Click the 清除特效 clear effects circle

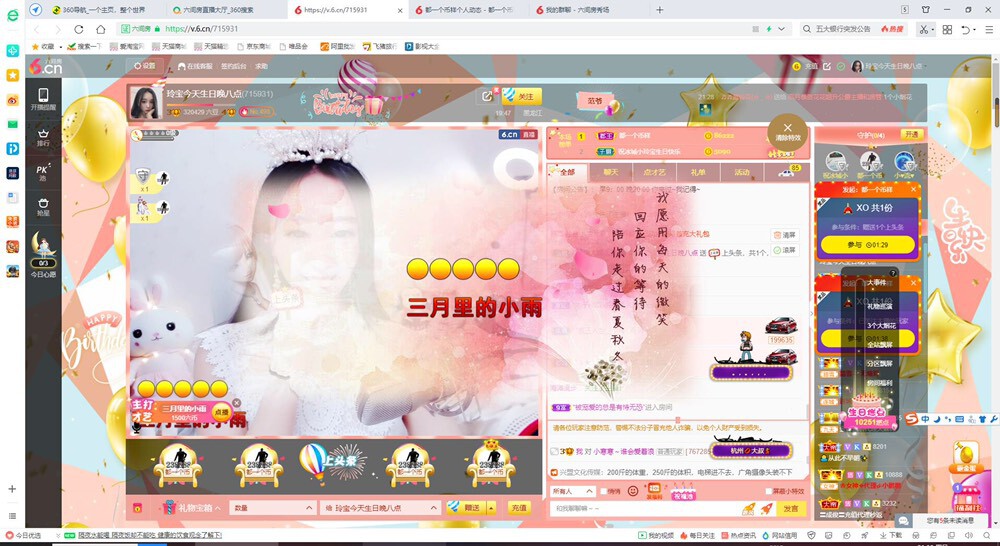click(x=787, y=132)
